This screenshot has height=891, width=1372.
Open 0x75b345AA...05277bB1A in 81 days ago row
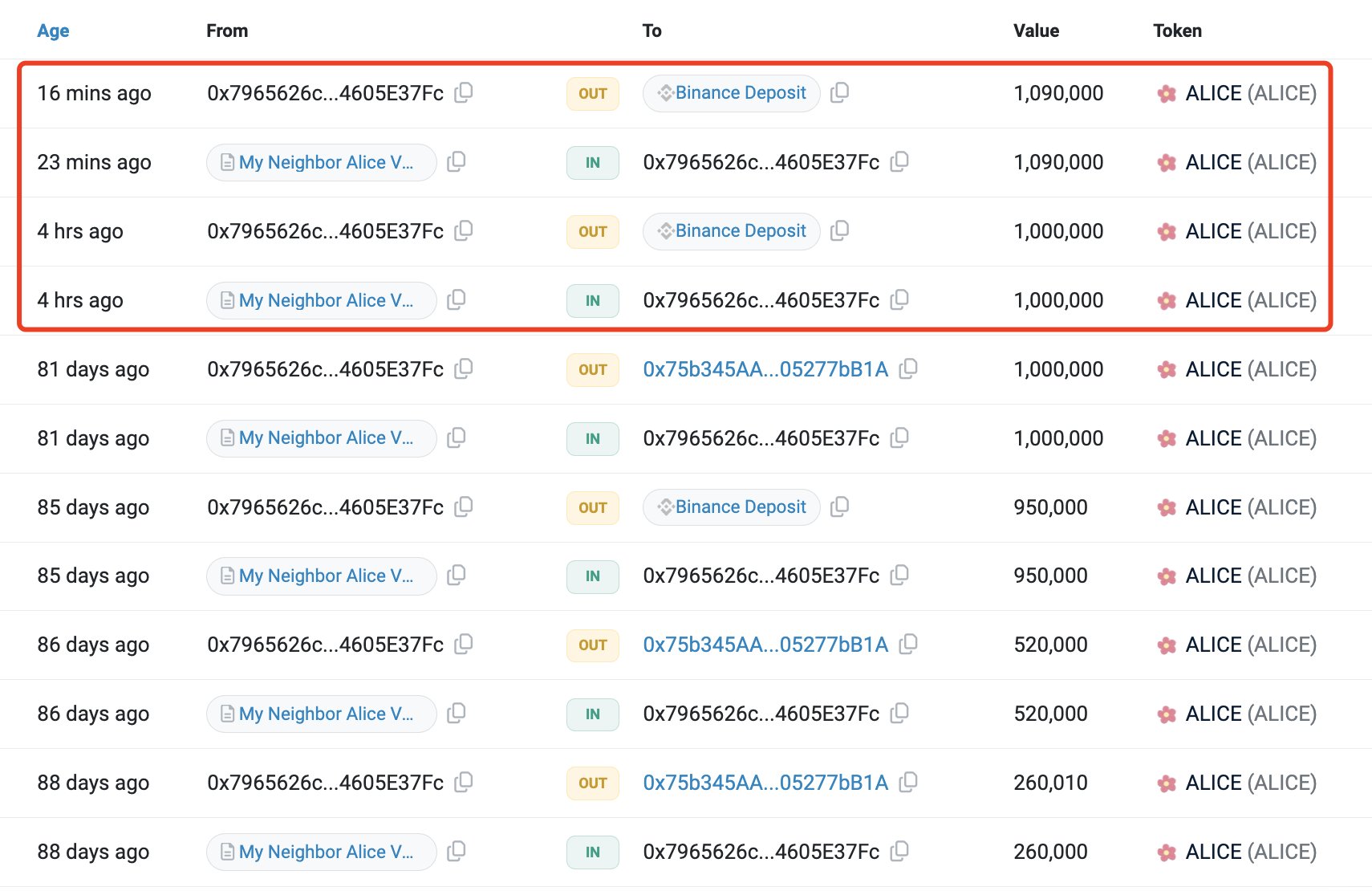[765, 369]
